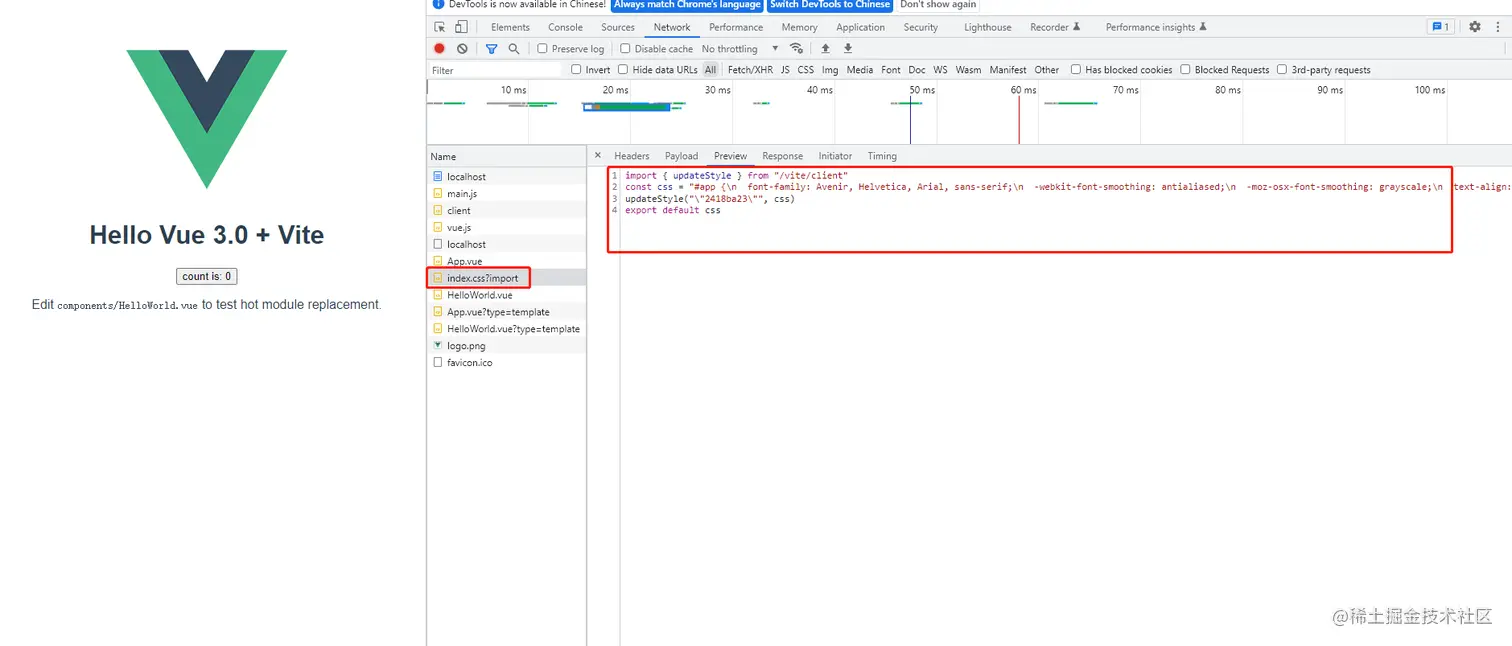Screen dimensions: 1512x646
Task: Toggle the network filter funnel icon
Action: (x=491, y=48)
